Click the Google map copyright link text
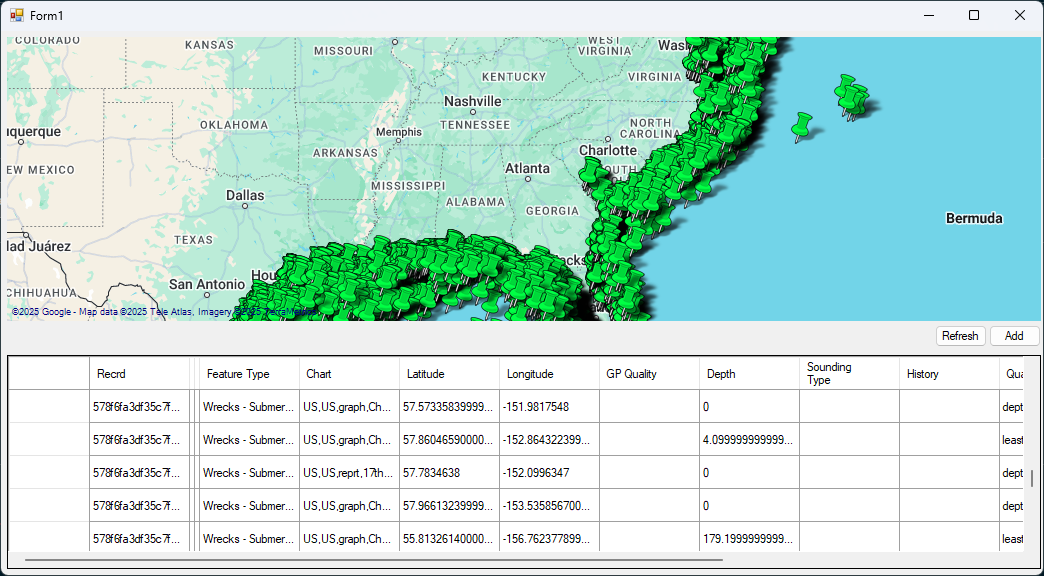This screenshot has height=576, width=1044. [x=164, y=312]
